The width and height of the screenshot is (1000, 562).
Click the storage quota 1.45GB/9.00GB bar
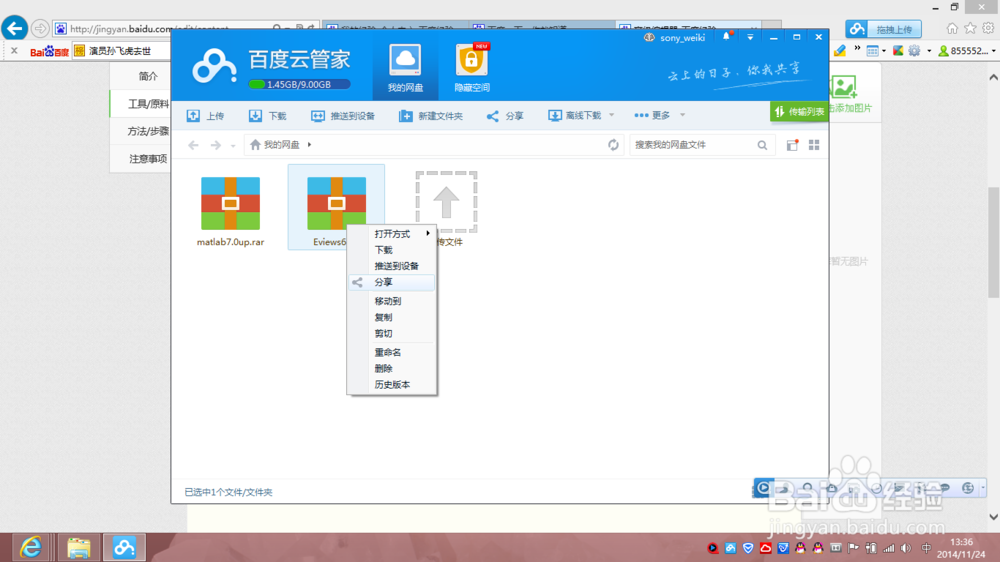299,84
